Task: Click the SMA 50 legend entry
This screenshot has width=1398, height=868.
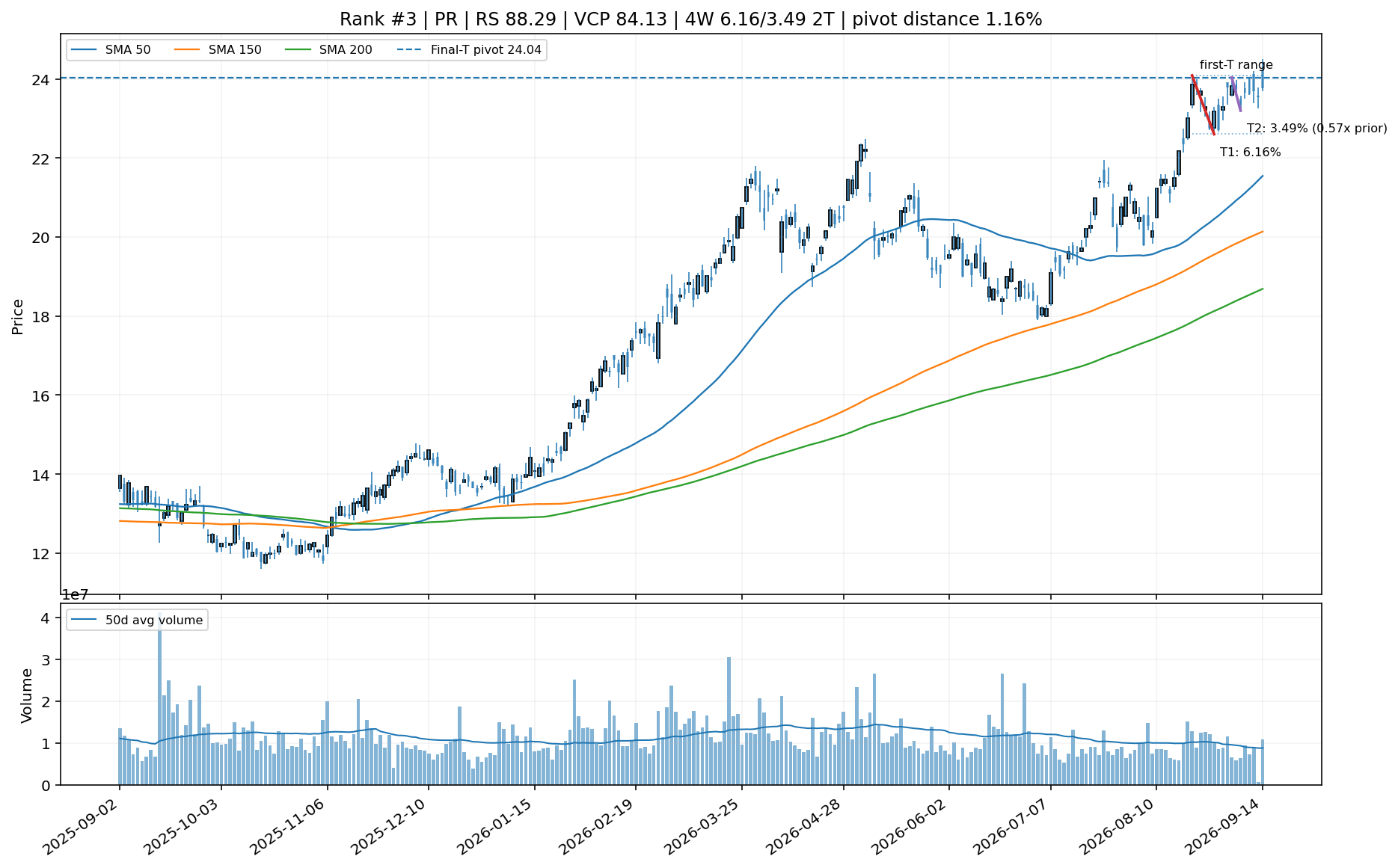Action: pyautogui.click(x=111, y=50)
